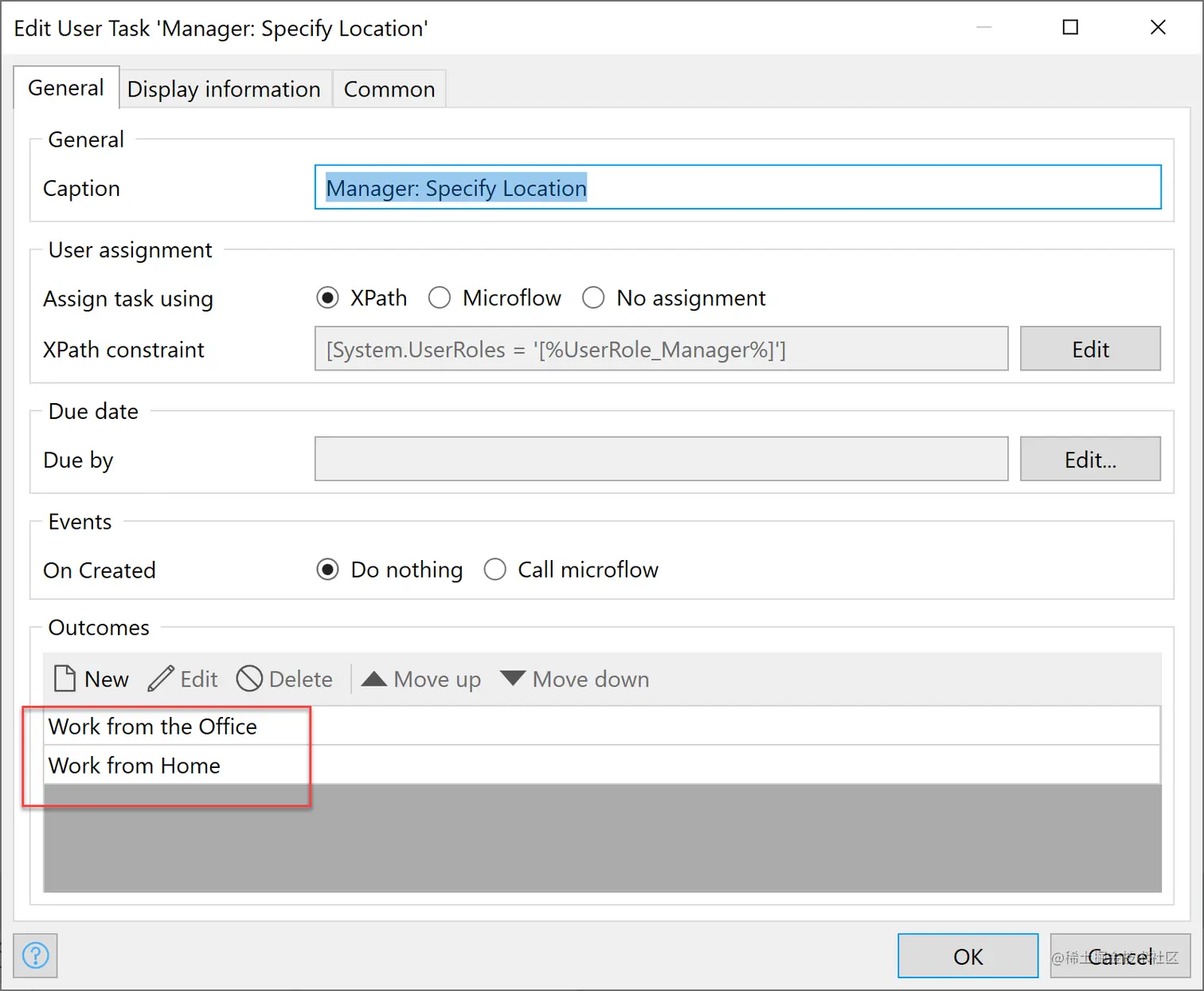Click the New outcome page icon
The height and width of the screenshot is (991, 1204).
pos(64,679)
